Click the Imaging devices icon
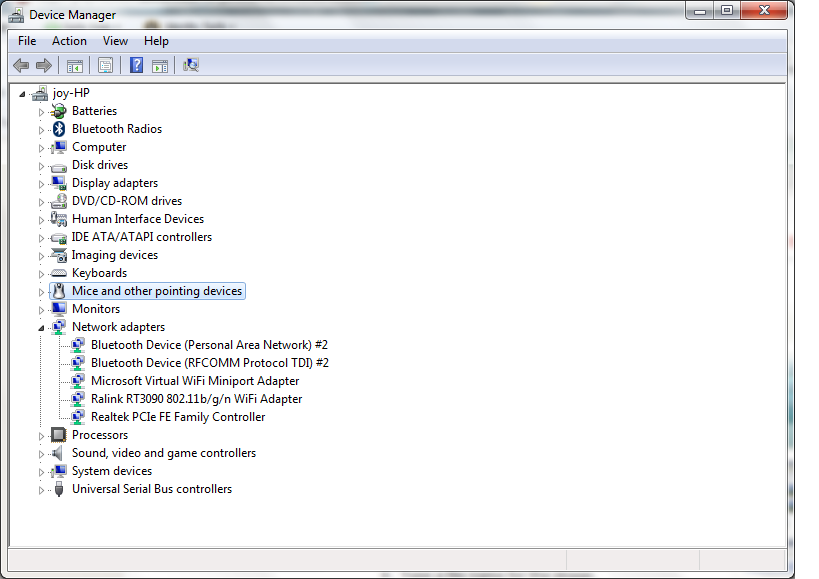This screenshot has height=579, width=819. click(58, 255)
